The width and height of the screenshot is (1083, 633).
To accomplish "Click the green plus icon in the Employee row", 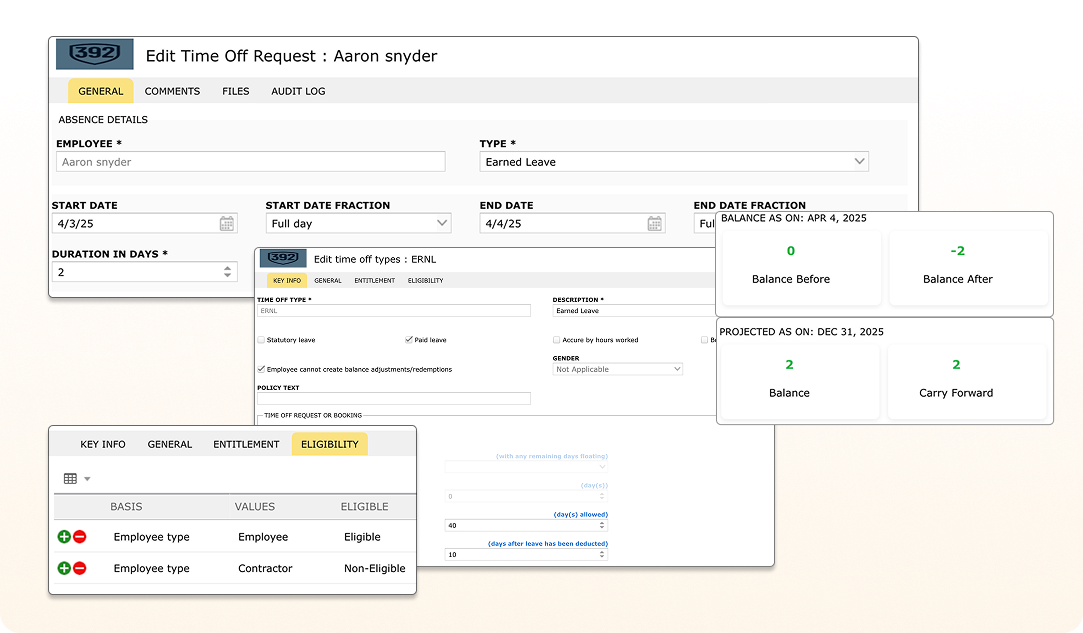I will pos(64,536).
